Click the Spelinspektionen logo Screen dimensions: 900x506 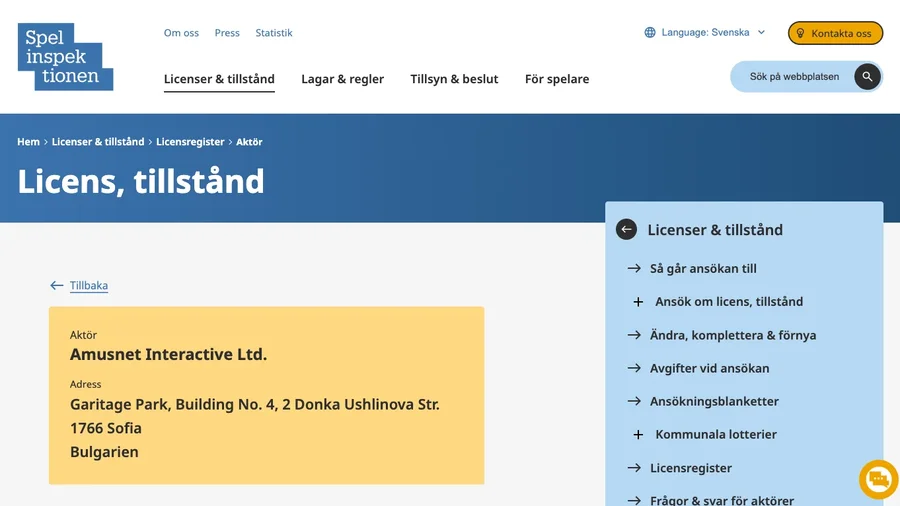click(65, 57)
